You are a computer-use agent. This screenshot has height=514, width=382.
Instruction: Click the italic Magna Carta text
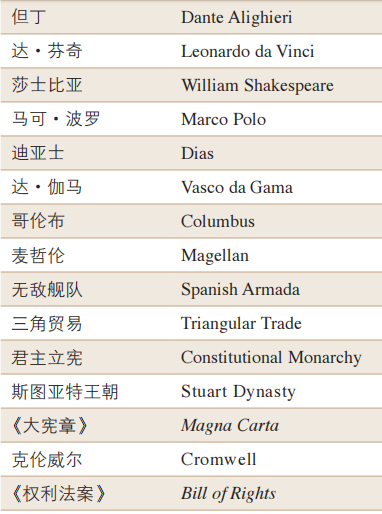(x=230, y=426)
